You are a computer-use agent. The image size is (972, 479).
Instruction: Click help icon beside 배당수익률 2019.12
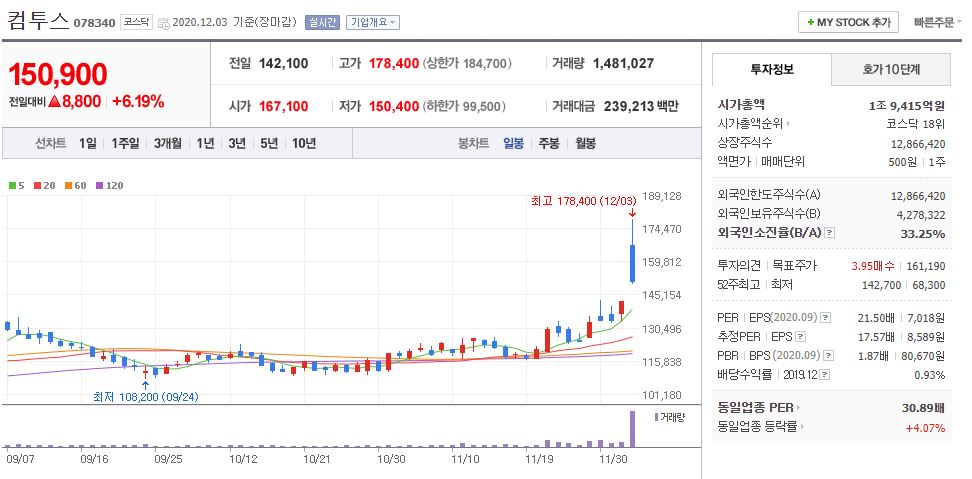pyautogui.click(x=826, y=375)
